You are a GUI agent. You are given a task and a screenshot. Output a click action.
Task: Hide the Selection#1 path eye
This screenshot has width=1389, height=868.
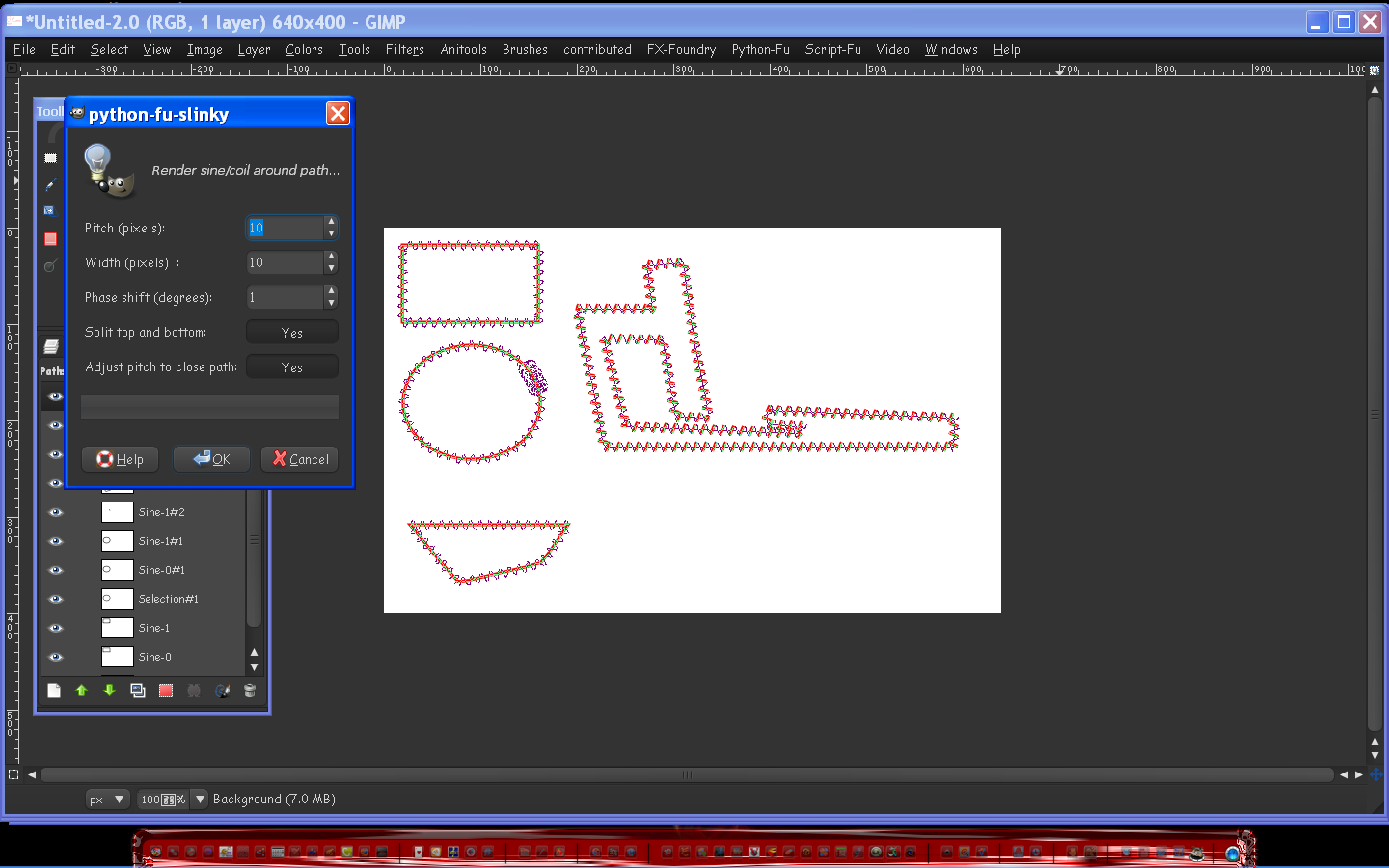(x=55, y=599)
